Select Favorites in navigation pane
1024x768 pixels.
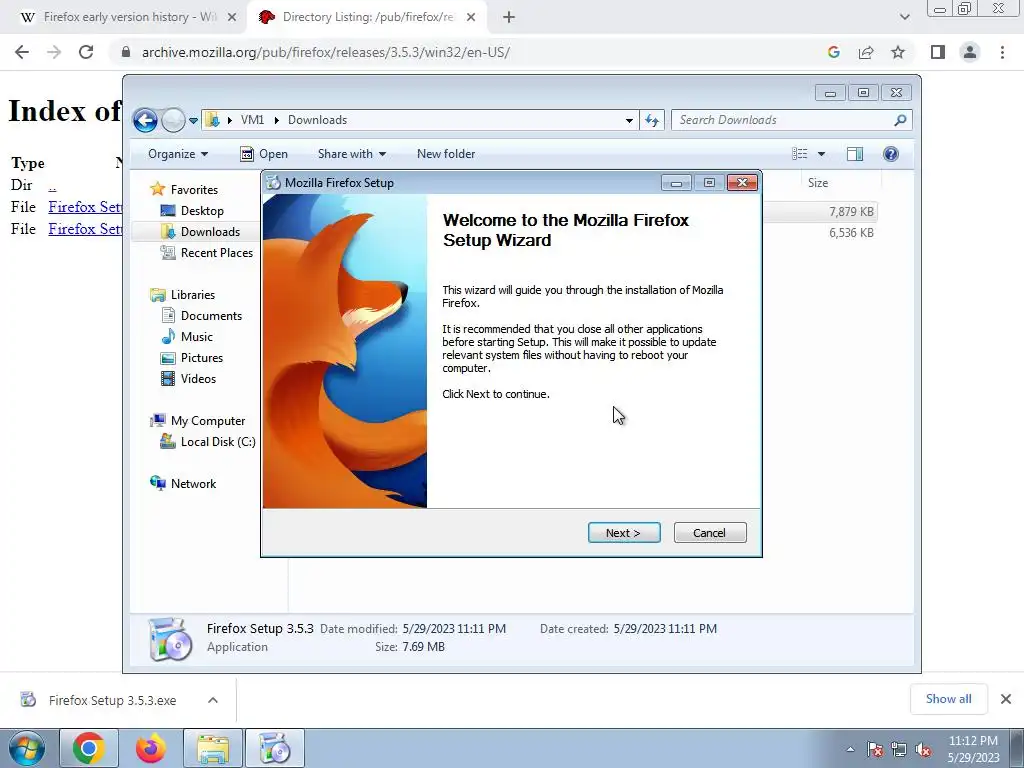tap(184, 189)
